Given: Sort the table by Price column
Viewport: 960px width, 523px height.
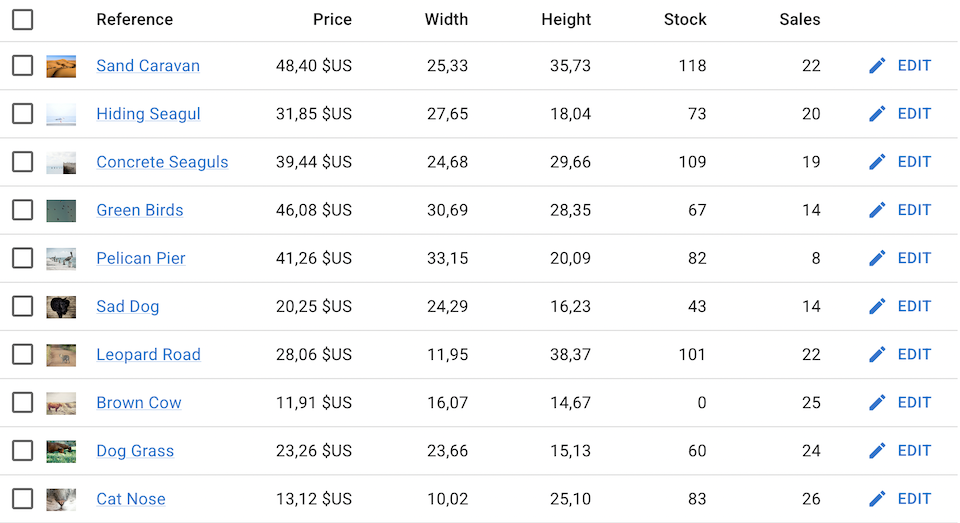Looking at the screenshot, I should click(332, 19).
